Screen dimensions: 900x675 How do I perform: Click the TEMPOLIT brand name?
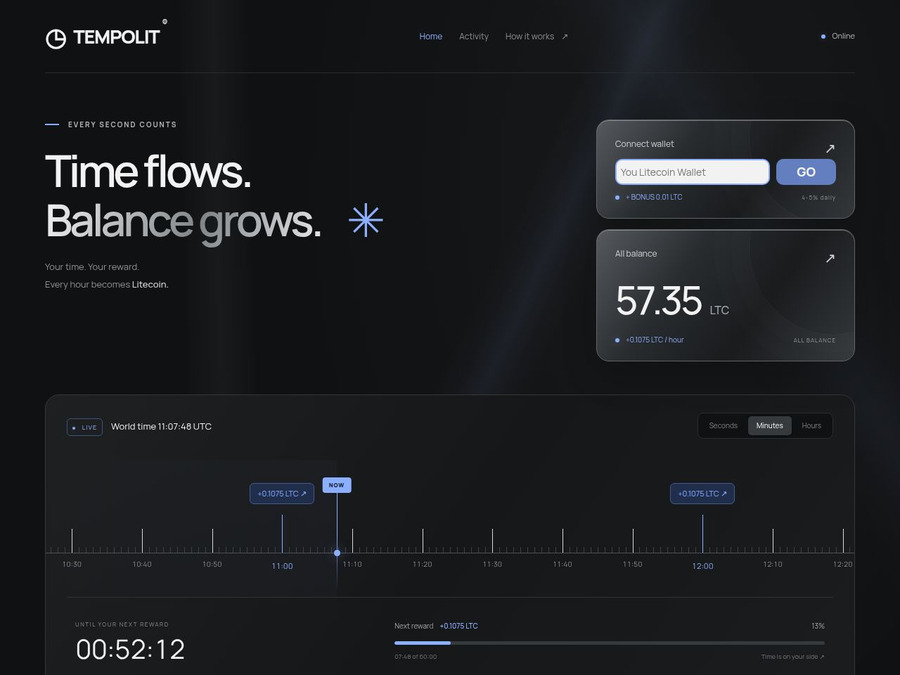pyautogui.click(x=117, y=38)
